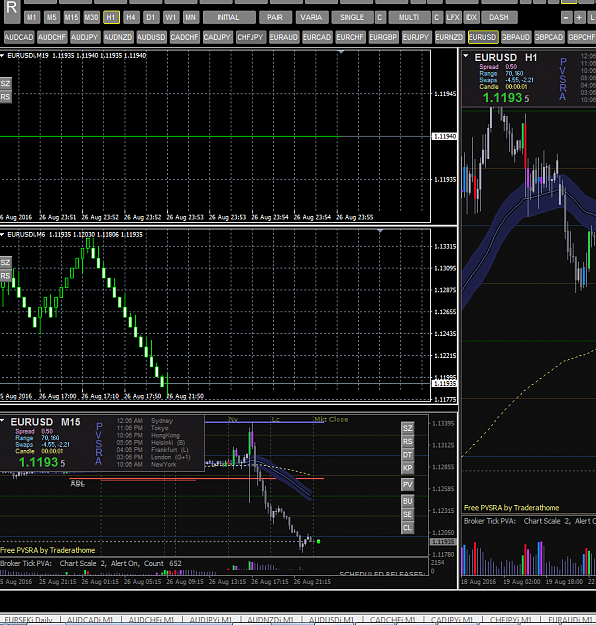Screen dimensions: 596x625
Task: Click the chart shift marker on M6 chart
Action: point(380,231)
